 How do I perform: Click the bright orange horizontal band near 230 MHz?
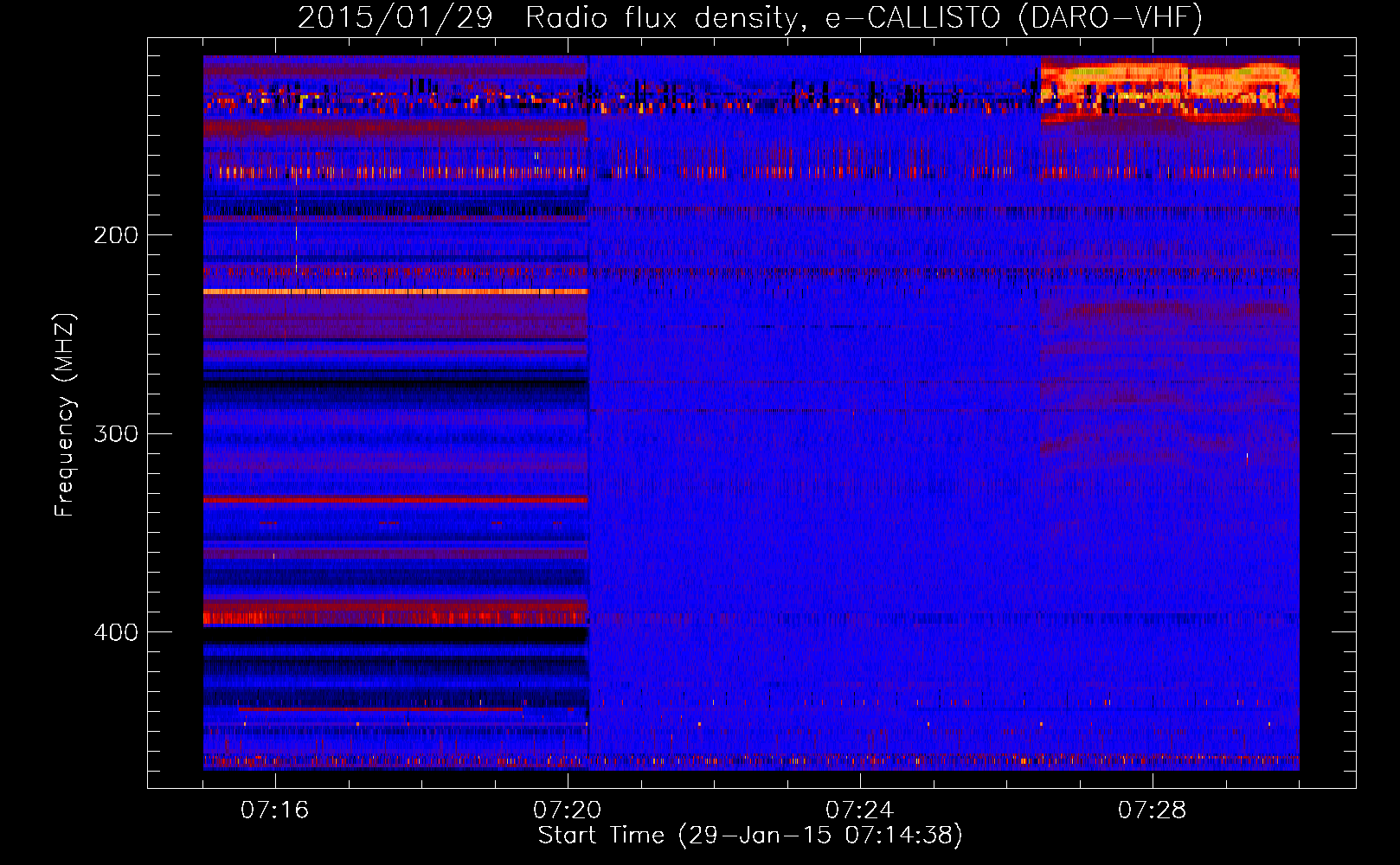click(x=395, y=292)
